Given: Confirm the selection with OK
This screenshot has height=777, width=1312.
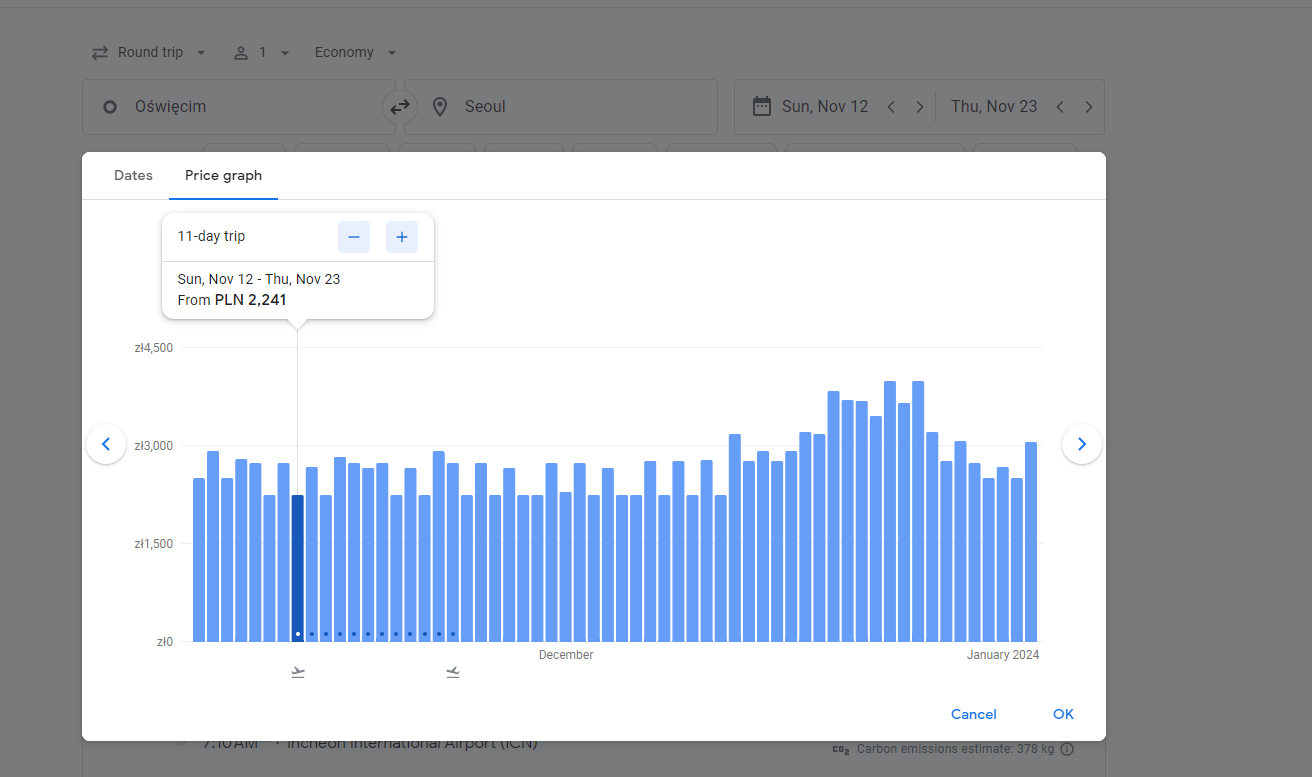Looking at the screenshot, I should 1064,714.
